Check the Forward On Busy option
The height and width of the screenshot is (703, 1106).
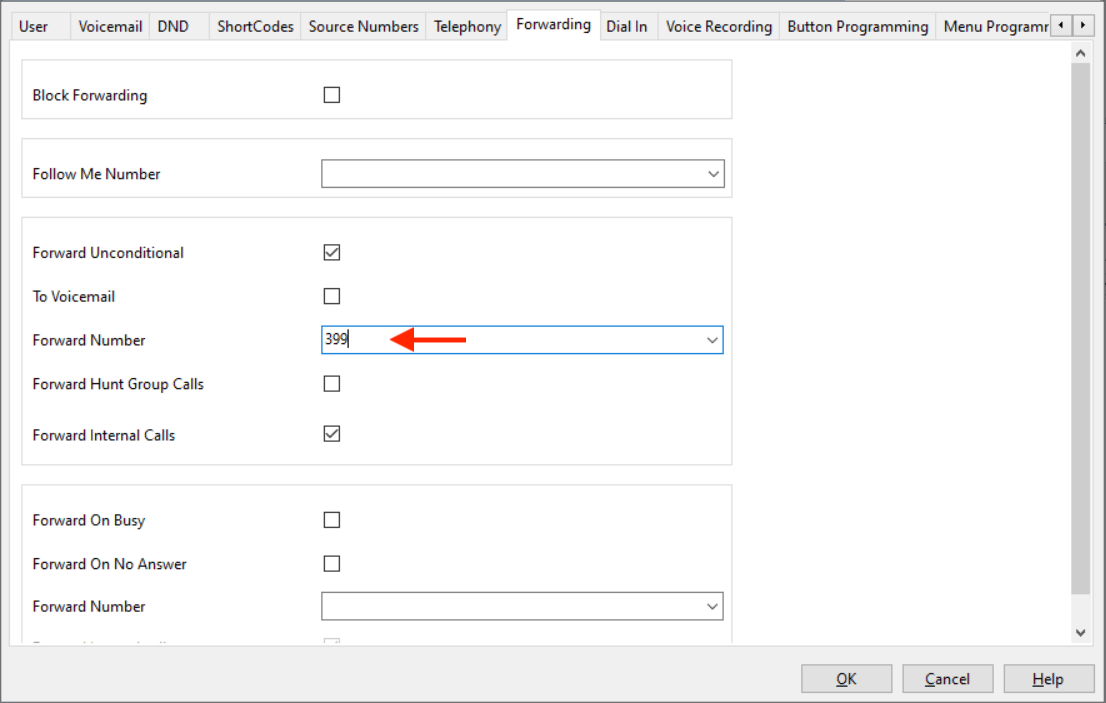[332, 520]
